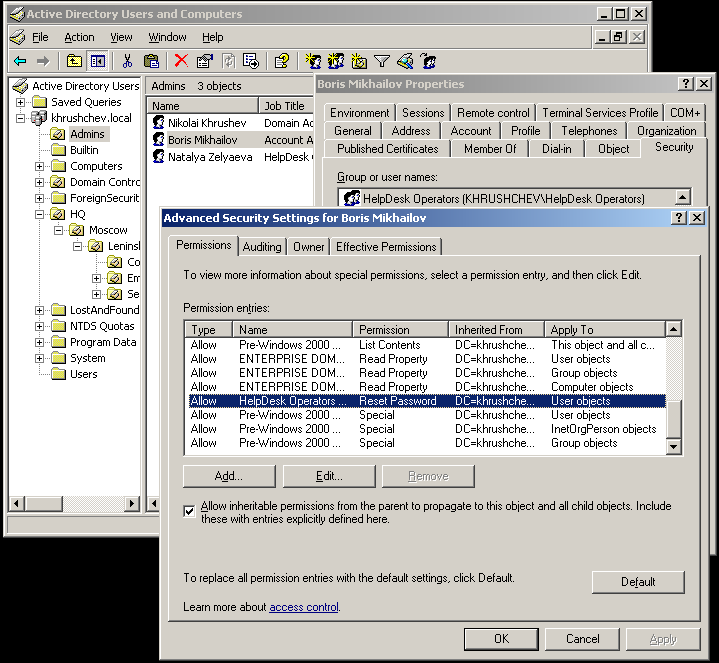
Task: Open the access control help link
Action: click(x=304, y=607)
